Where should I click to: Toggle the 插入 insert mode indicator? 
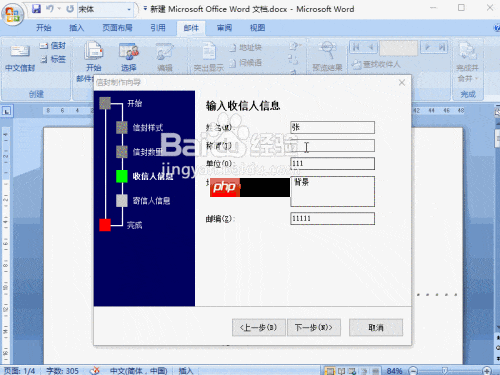186,371
